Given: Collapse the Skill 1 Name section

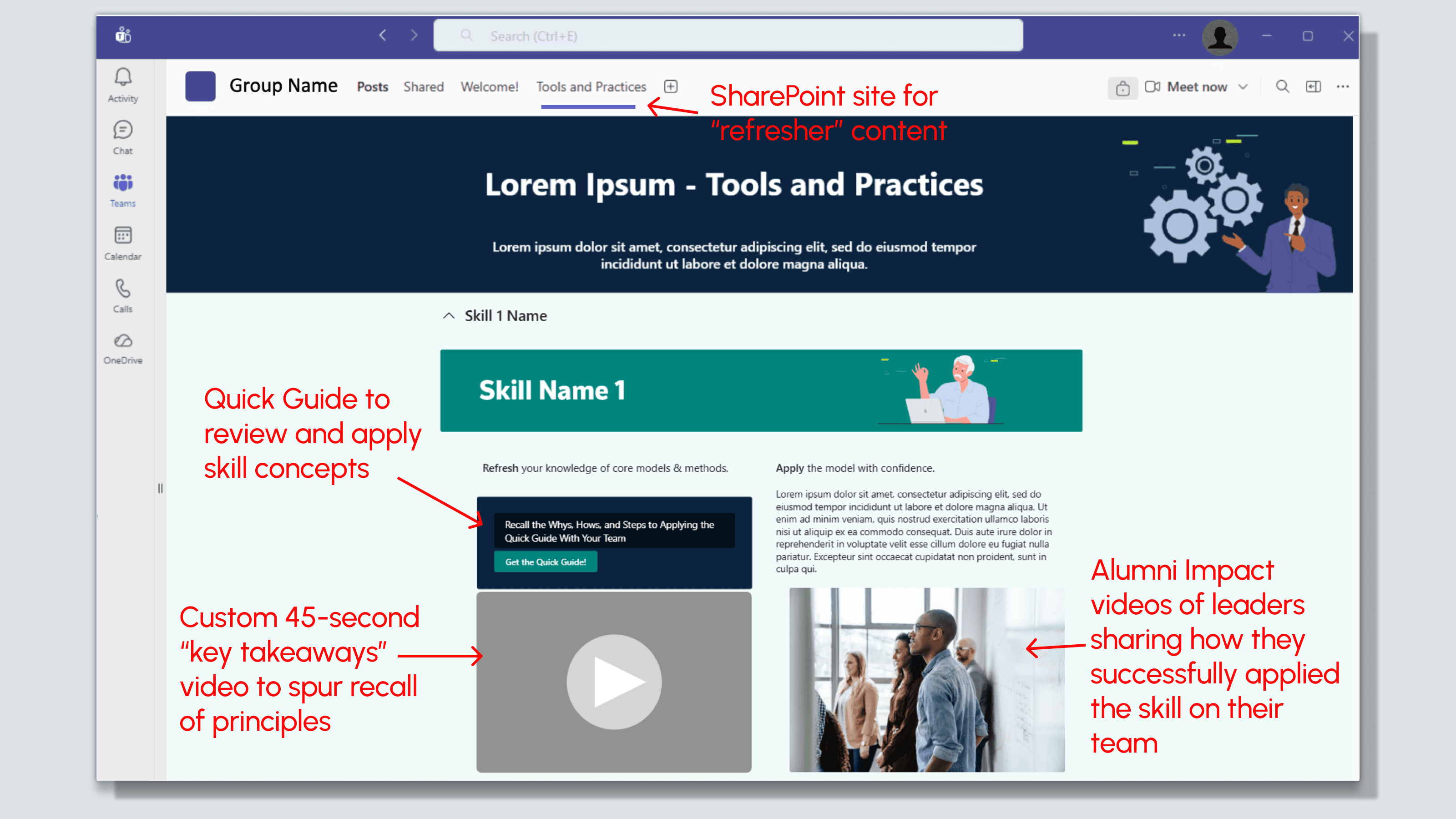Looking at the screenshot, I should 449,315.
